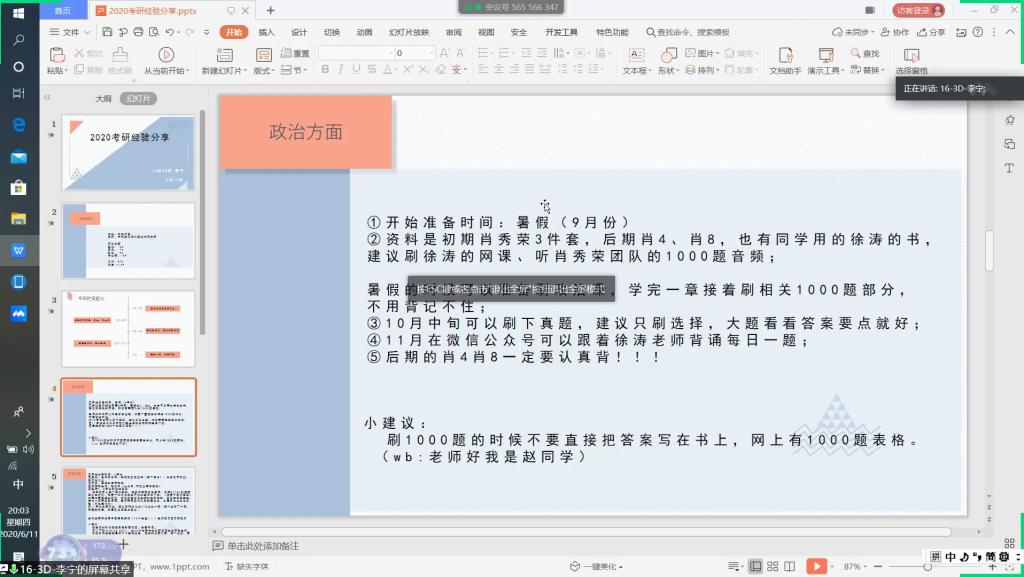The width and height of the screenshot is (1024, 577).
Task: Expand the 版式 layout dropdown
Action: (x=263, y=71)
